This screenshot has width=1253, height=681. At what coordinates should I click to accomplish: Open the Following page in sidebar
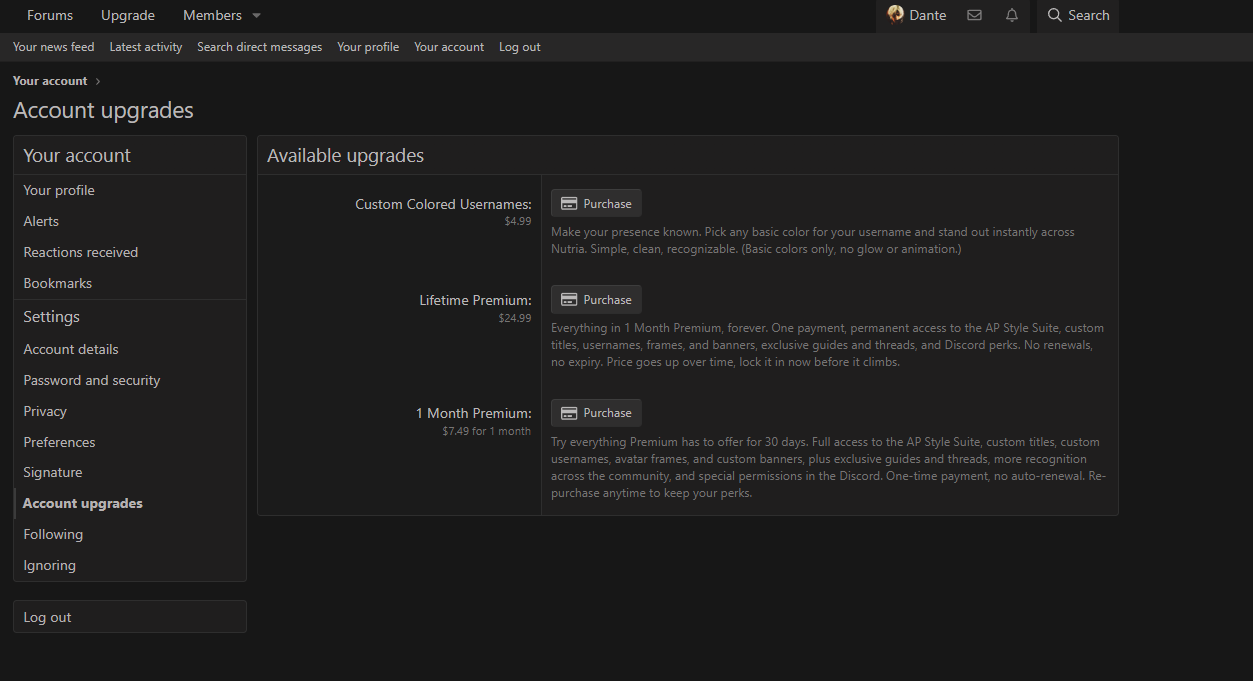130,534
